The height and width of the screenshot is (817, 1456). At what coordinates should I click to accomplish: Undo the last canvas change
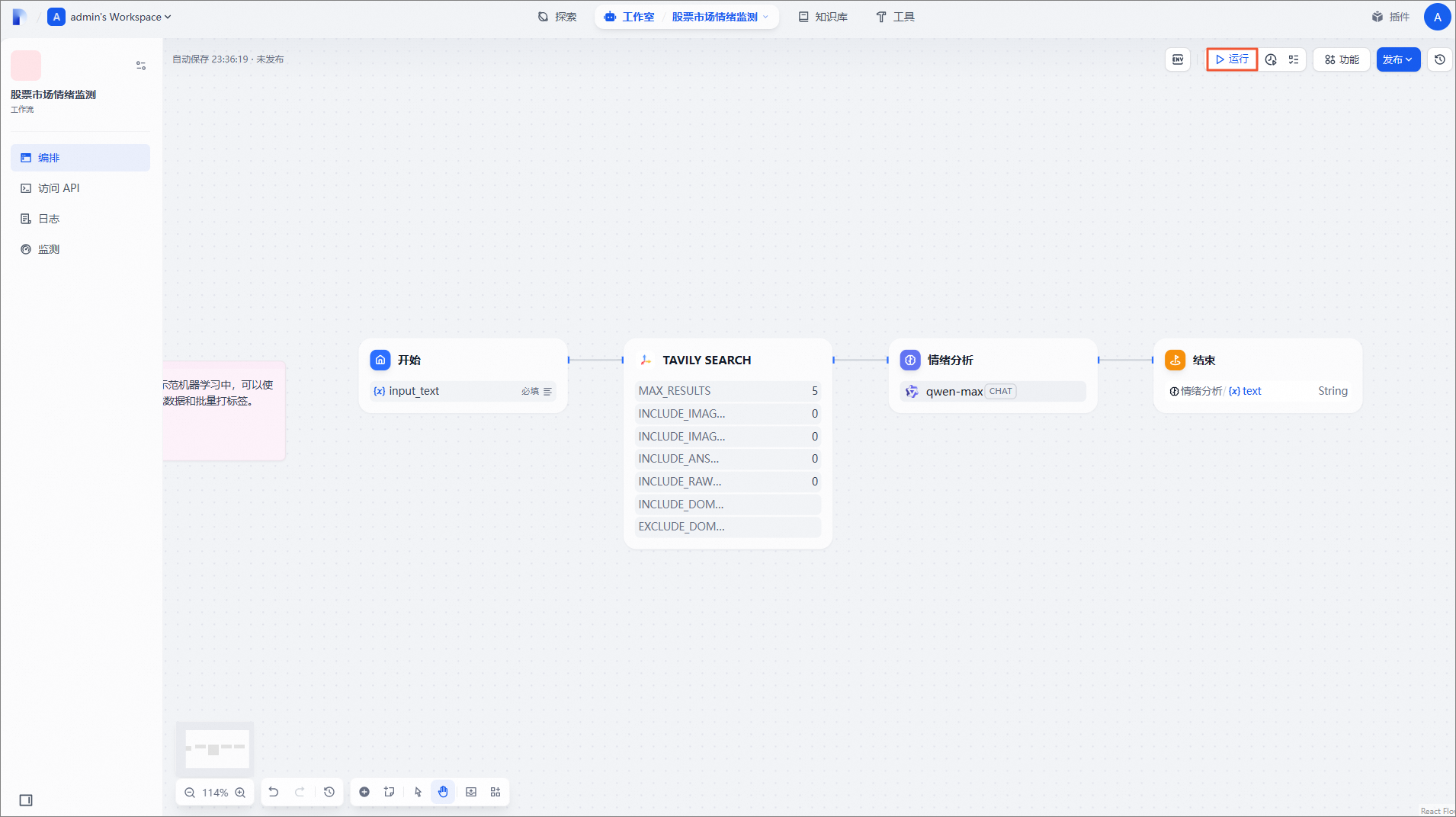coord(274,792)
